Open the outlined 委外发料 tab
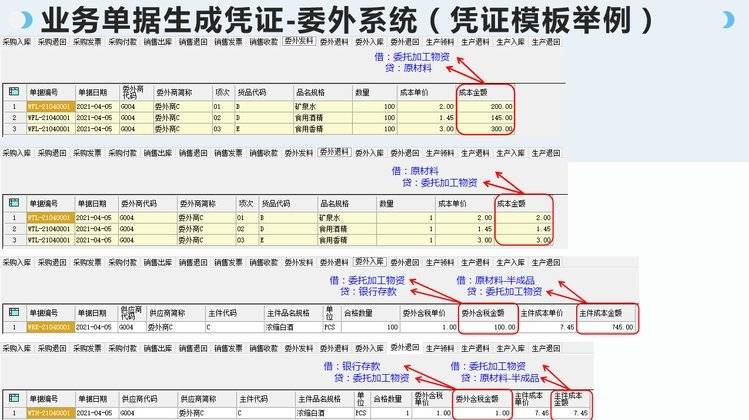 click(298, 42)
